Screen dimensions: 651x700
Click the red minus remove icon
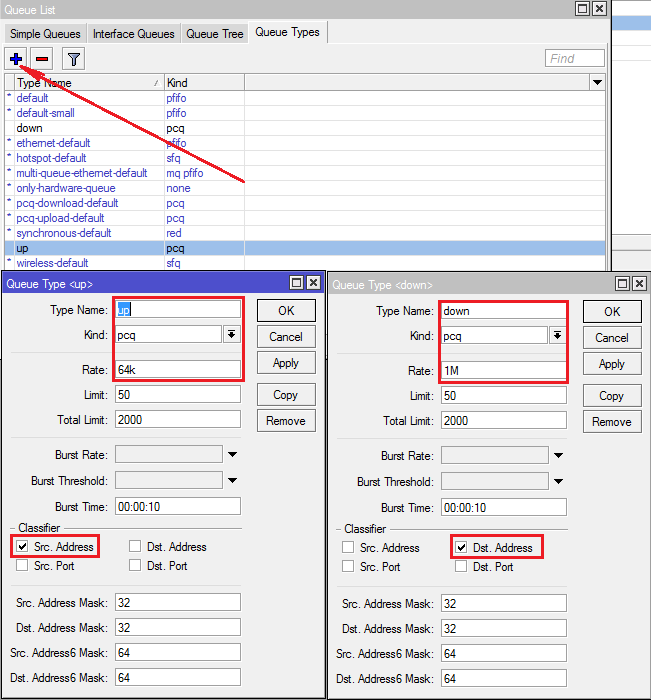42,59
